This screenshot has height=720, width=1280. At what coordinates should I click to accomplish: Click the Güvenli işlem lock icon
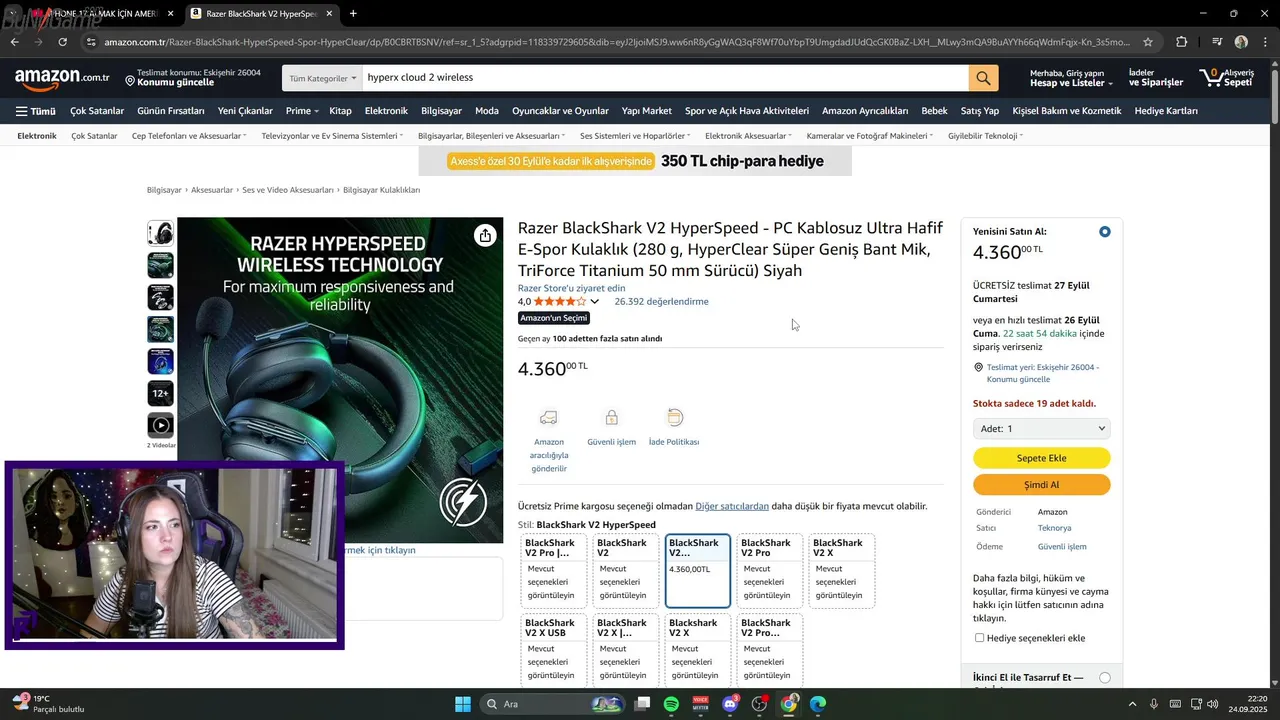pyautogui.click(x=611, y=417)
